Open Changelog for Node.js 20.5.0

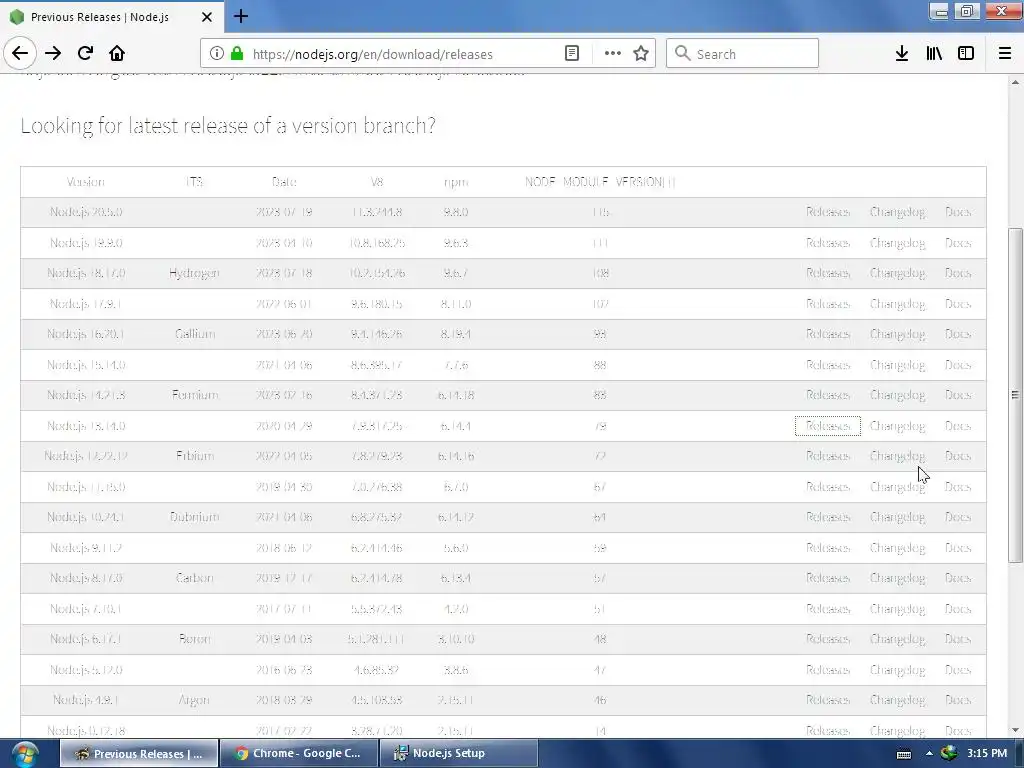(x=897, y=212)
